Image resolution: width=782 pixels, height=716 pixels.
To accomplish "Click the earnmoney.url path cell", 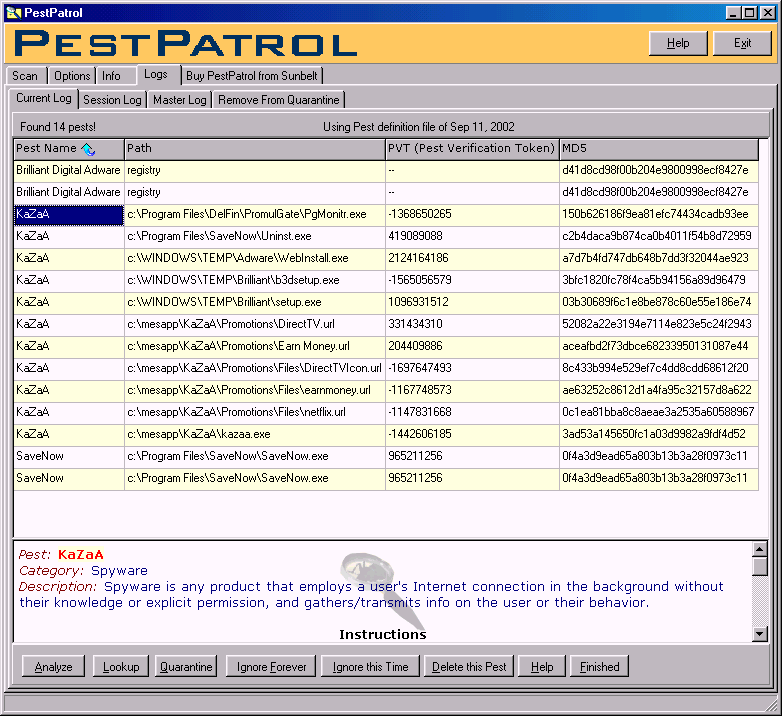I will pos(255,390).
